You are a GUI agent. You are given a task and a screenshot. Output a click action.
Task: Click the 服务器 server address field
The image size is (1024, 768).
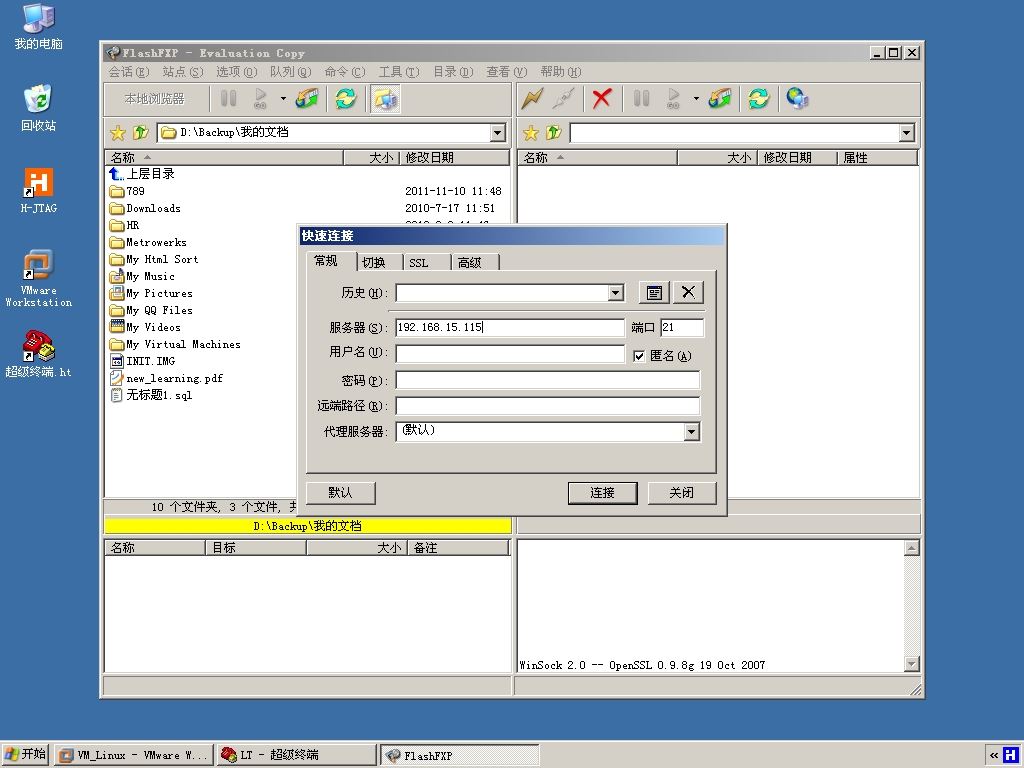click(510, 327)
